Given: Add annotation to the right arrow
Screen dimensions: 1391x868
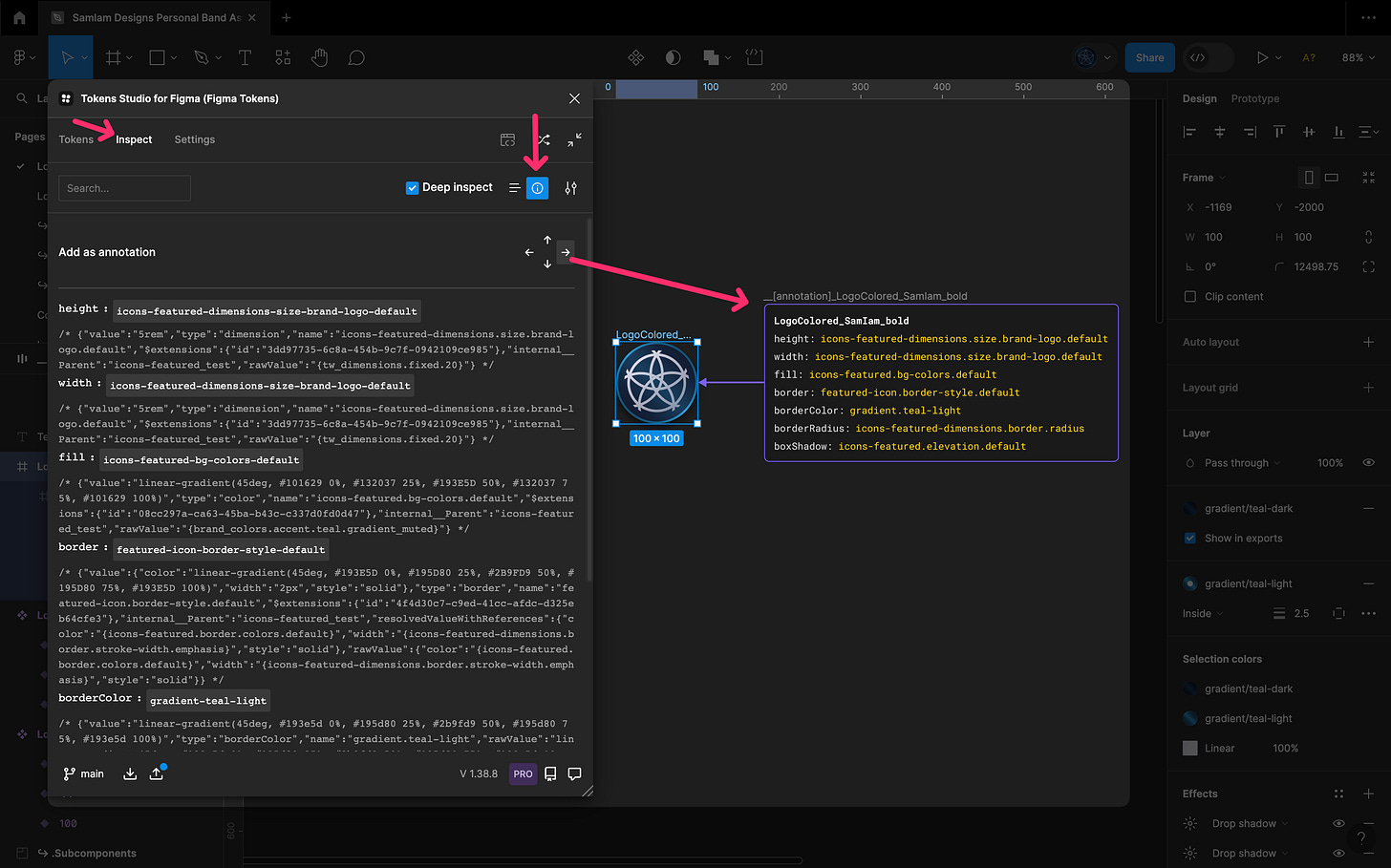Looking at the screenshot, I should [x=566, y=252].
